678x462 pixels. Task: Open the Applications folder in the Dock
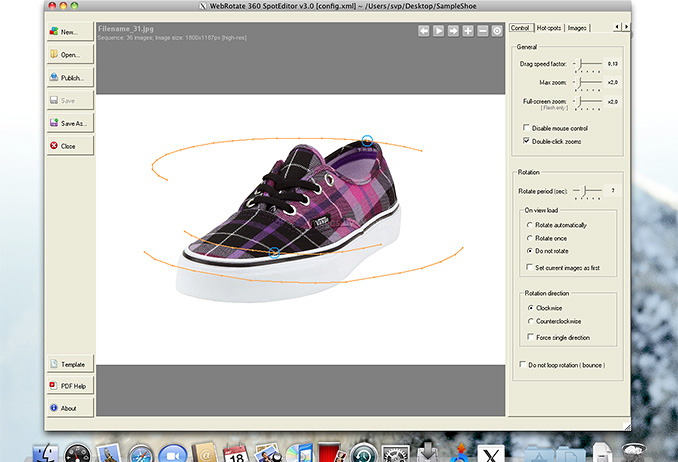(539, 454)
